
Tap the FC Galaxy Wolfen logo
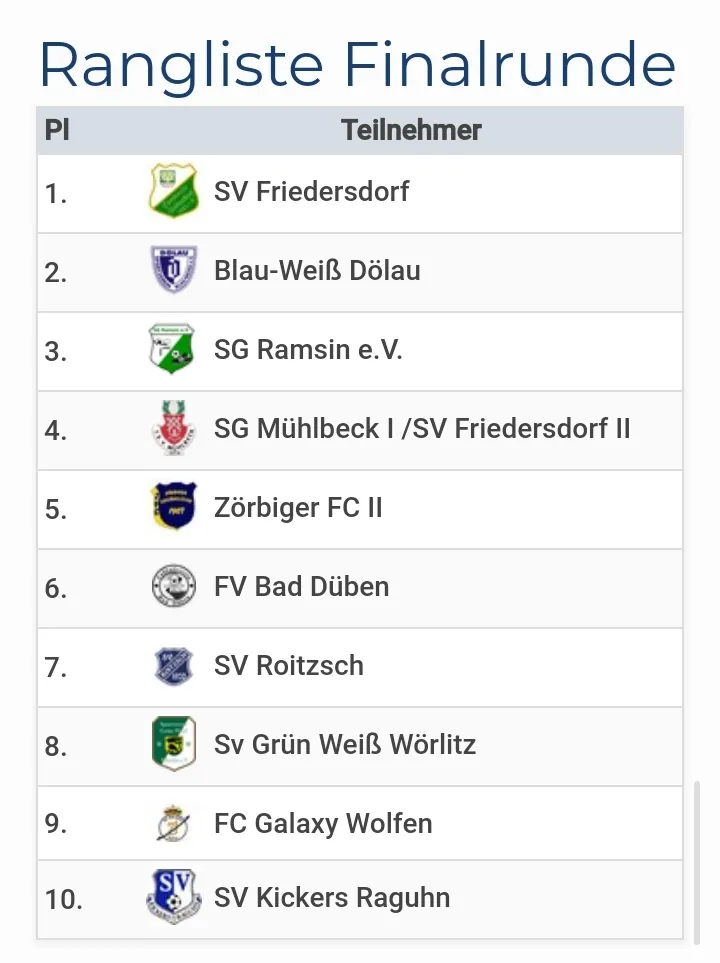pyautogui.click(x=173, y=823)
